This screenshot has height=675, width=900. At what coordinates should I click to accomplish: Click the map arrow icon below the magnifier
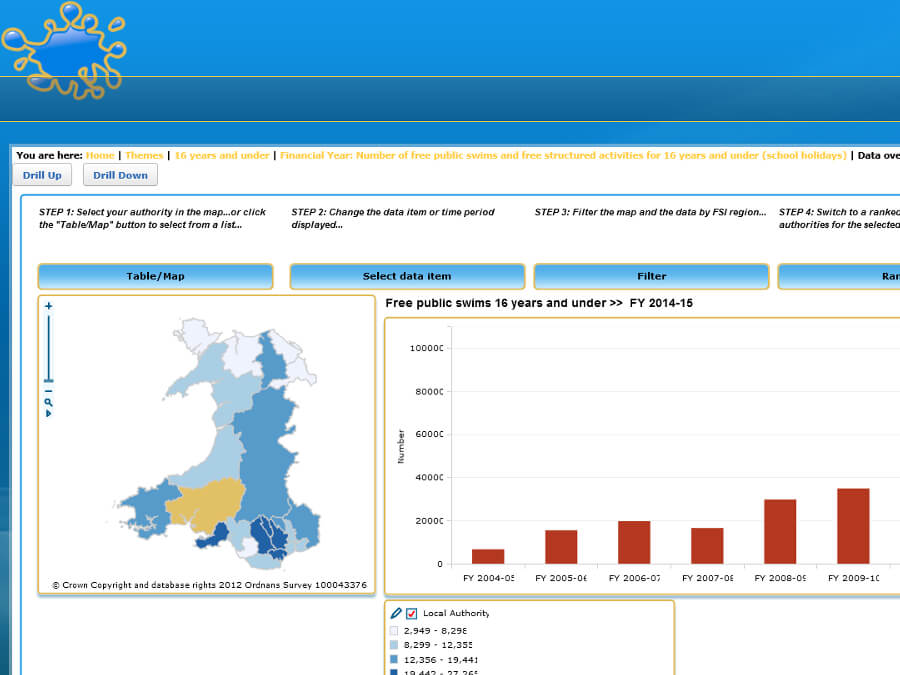point(49,413)
